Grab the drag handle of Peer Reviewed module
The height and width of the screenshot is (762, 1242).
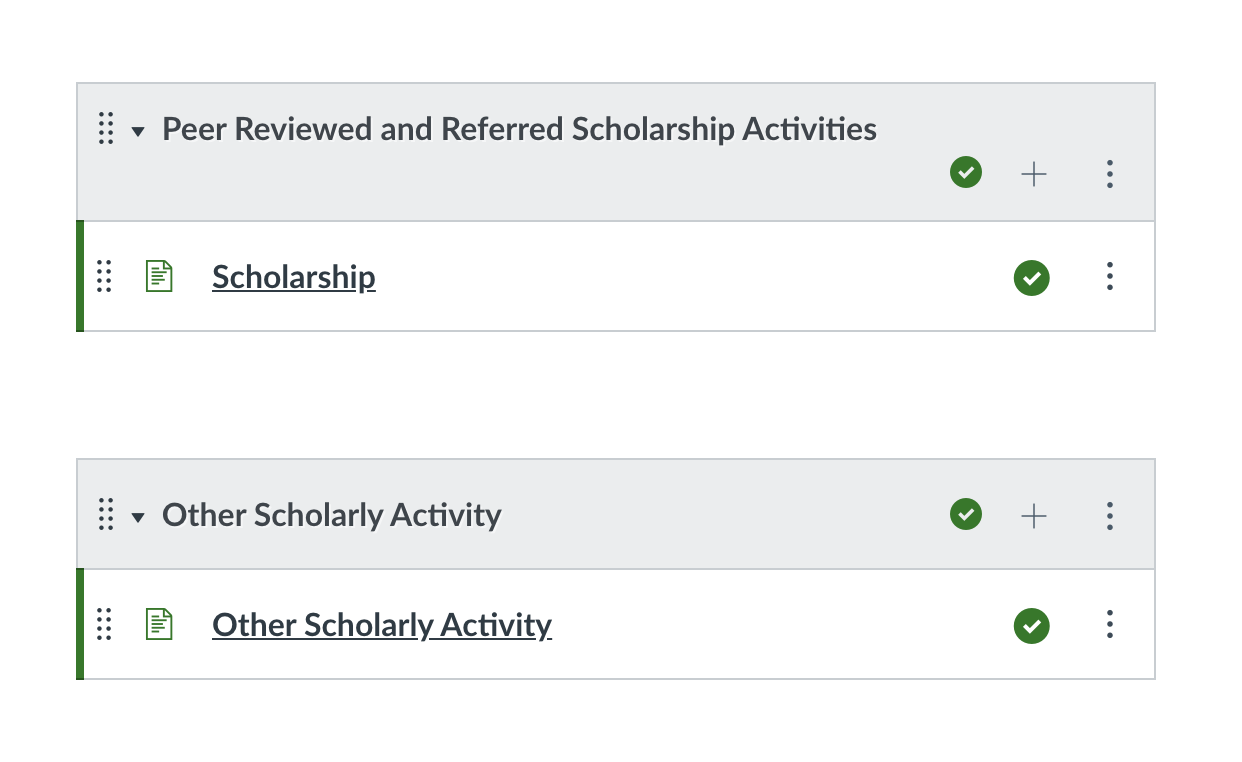point(106,129)
